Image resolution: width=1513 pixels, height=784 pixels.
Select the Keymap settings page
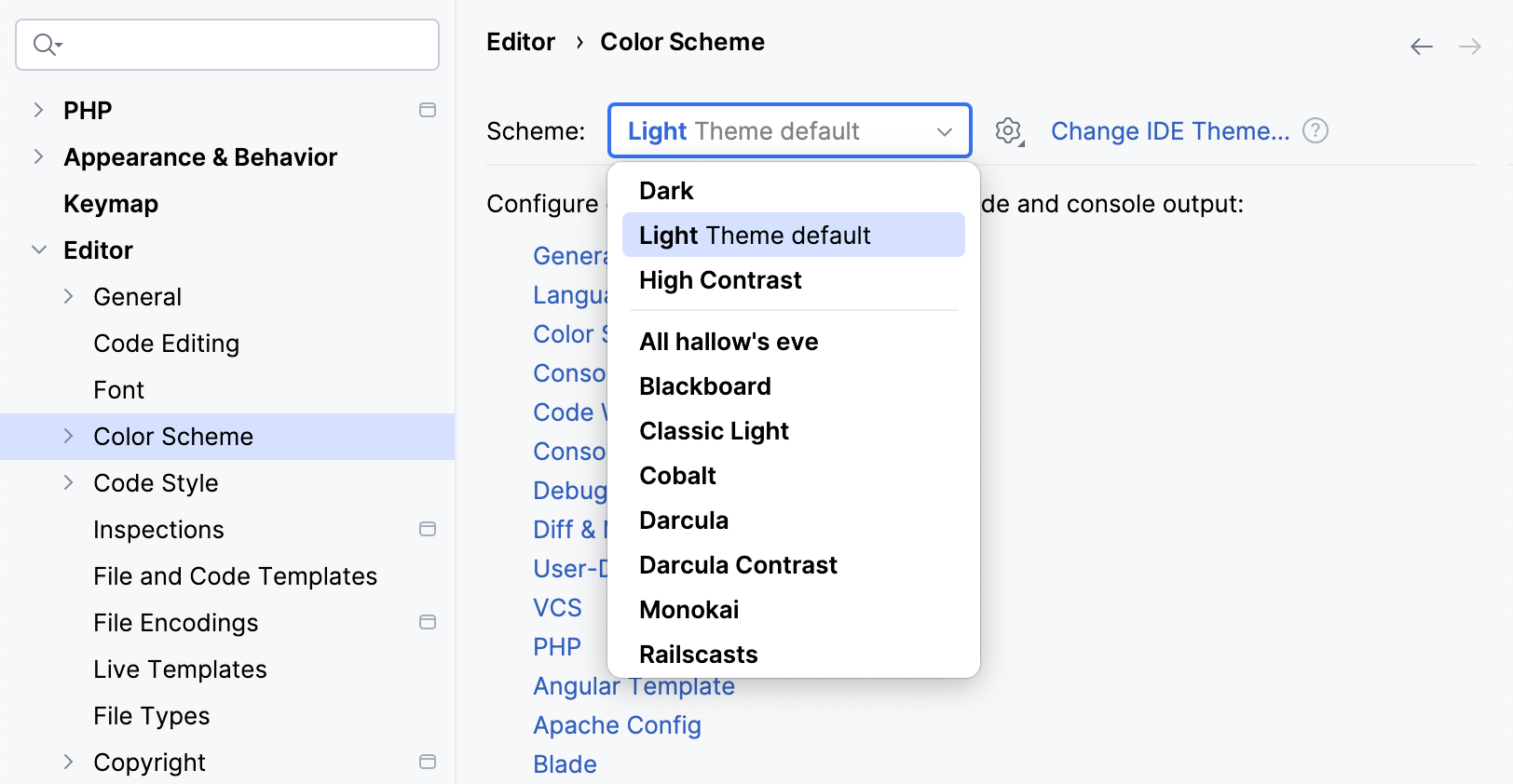click(111, 203)
